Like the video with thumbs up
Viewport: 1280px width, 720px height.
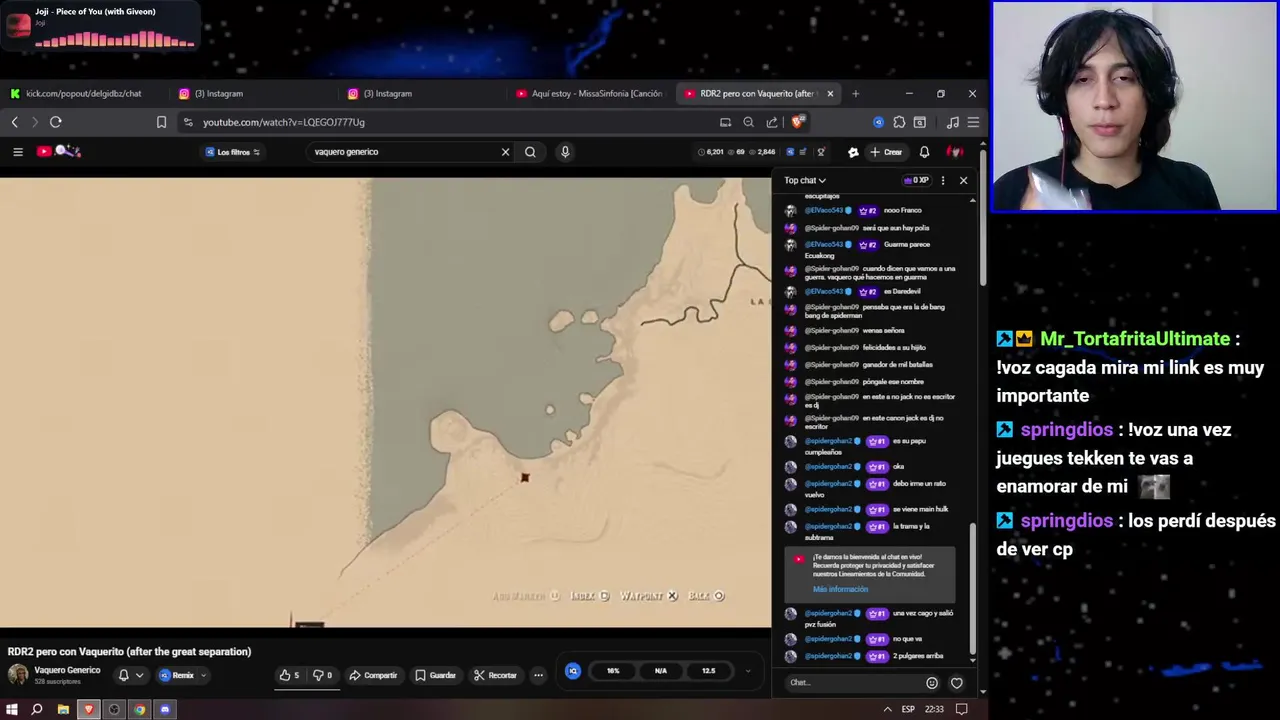pos(289,675)
